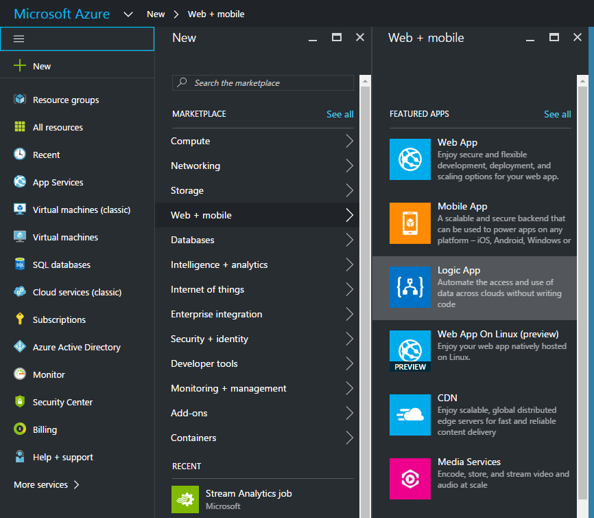The width and height of the screenshot is (594, 518).
Task: Click the Subscriptions key icon
Action: [x=20, y=319]
